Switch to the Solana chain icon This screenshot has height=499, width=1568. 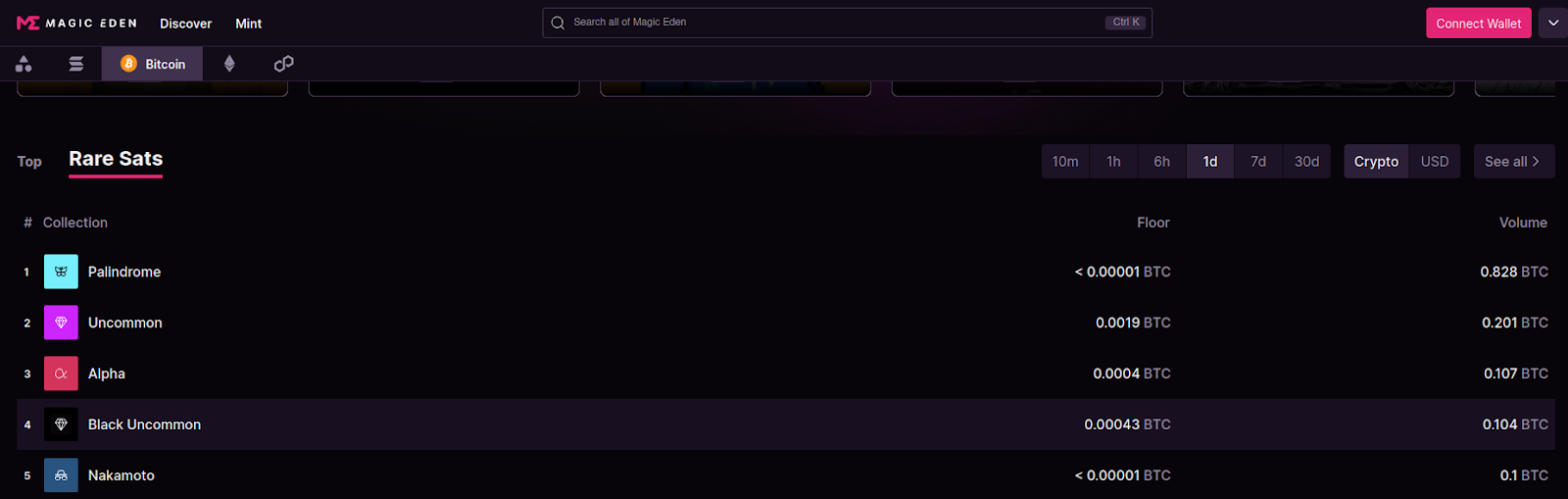click(x=75, y=64)
